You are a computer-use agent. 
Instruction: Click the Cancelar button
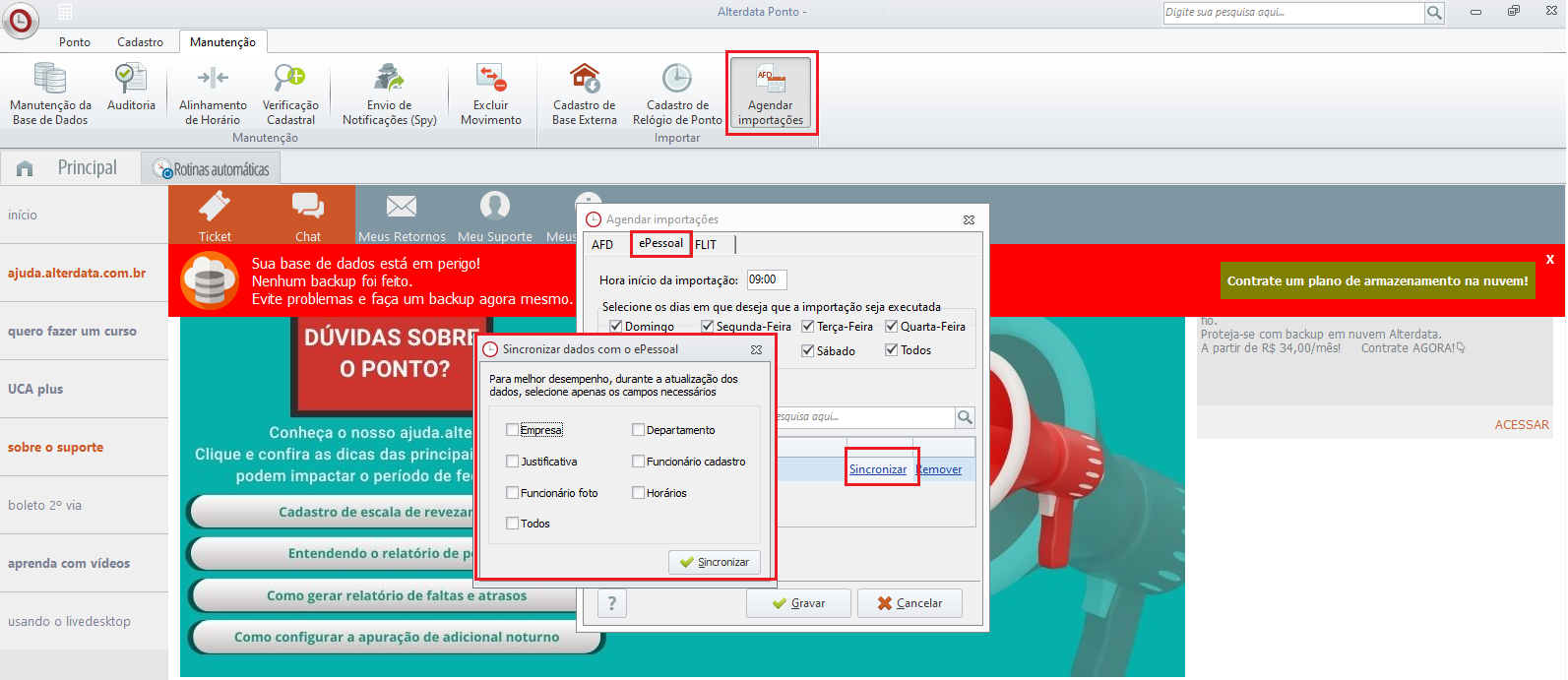[x=909, y=603]
